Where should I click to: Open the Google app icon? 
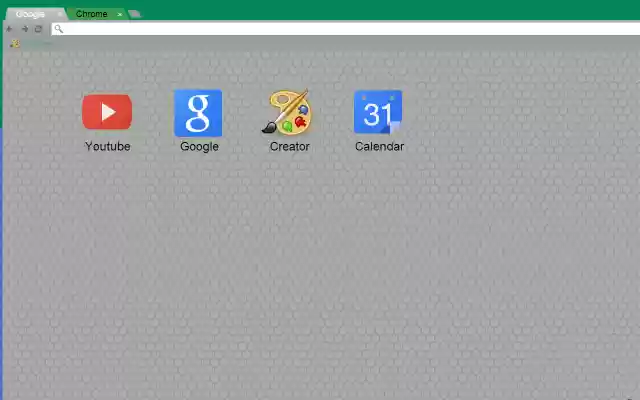pos(198,113)
